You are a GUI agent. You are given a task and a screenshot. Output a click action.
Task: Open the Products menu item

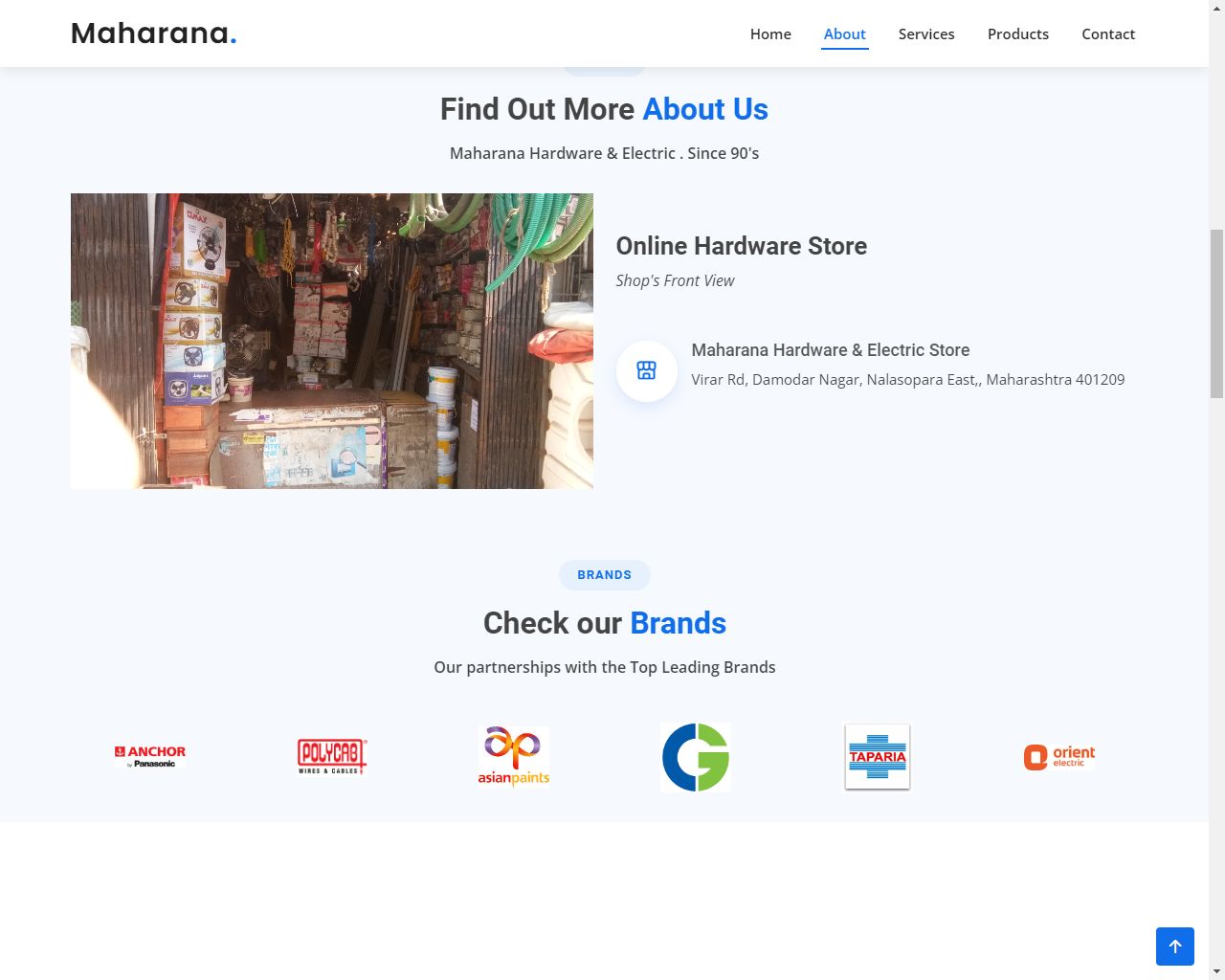1018,33
